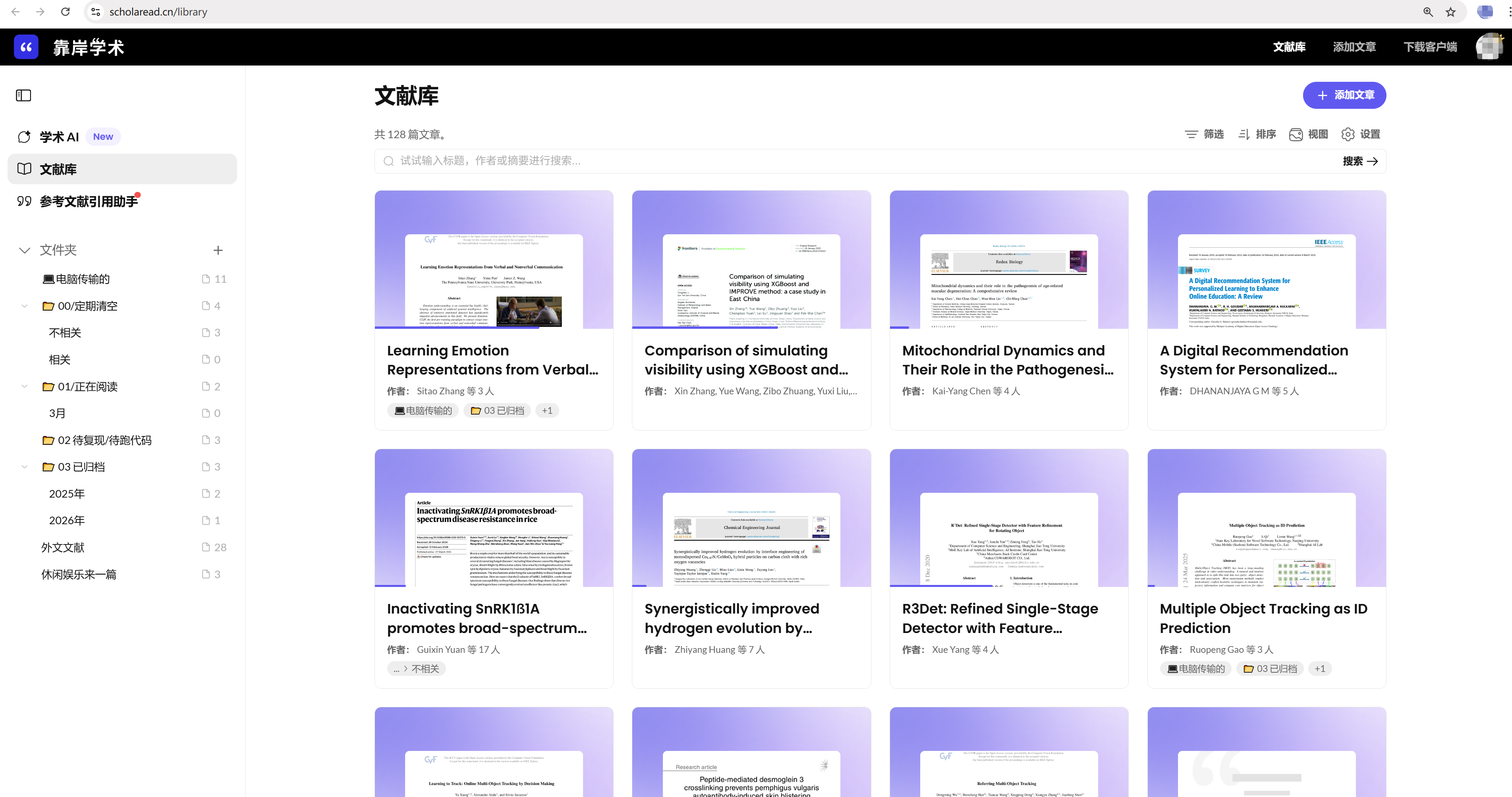
Task: Open 下载客户端 in top navigation
Action: [1430, 47]
